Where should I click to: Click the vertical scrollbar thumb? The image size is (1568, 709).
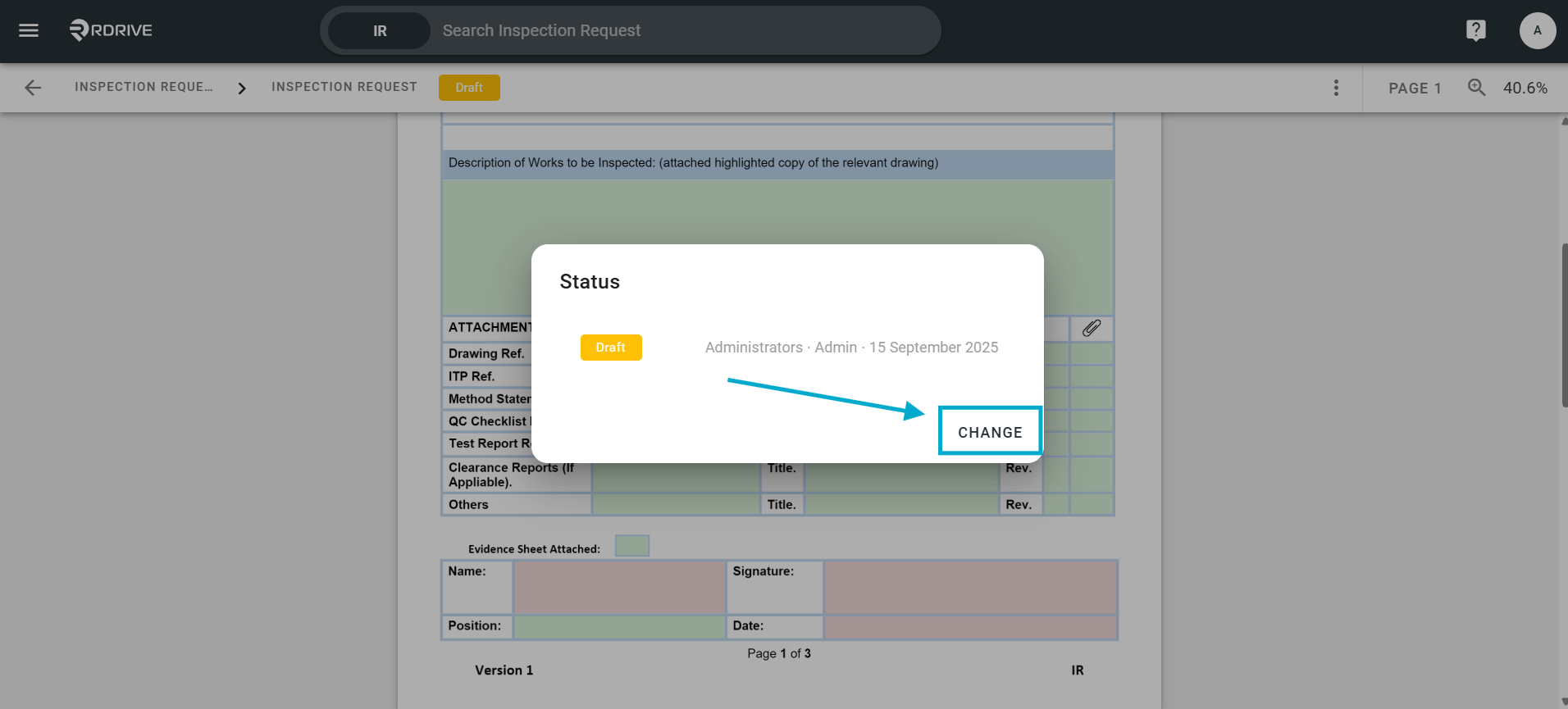point(1564,325)
